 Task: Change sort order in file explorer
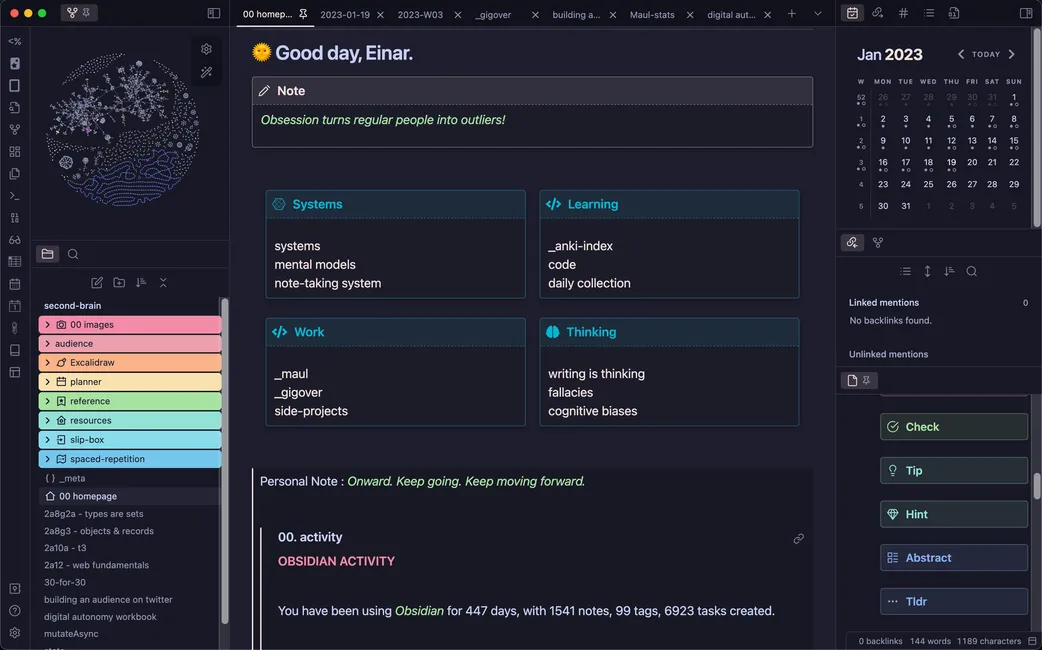(x=141, y=283)
